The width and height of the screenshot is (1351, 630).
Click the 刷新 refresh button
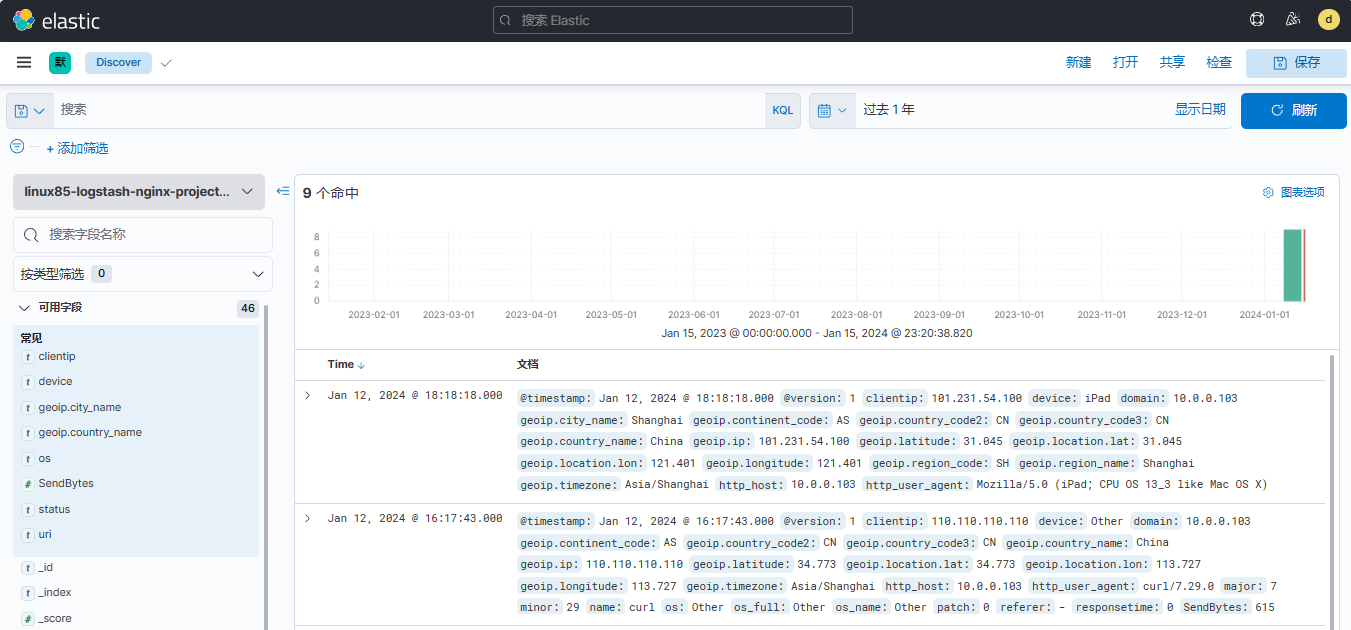[1295, 110]
